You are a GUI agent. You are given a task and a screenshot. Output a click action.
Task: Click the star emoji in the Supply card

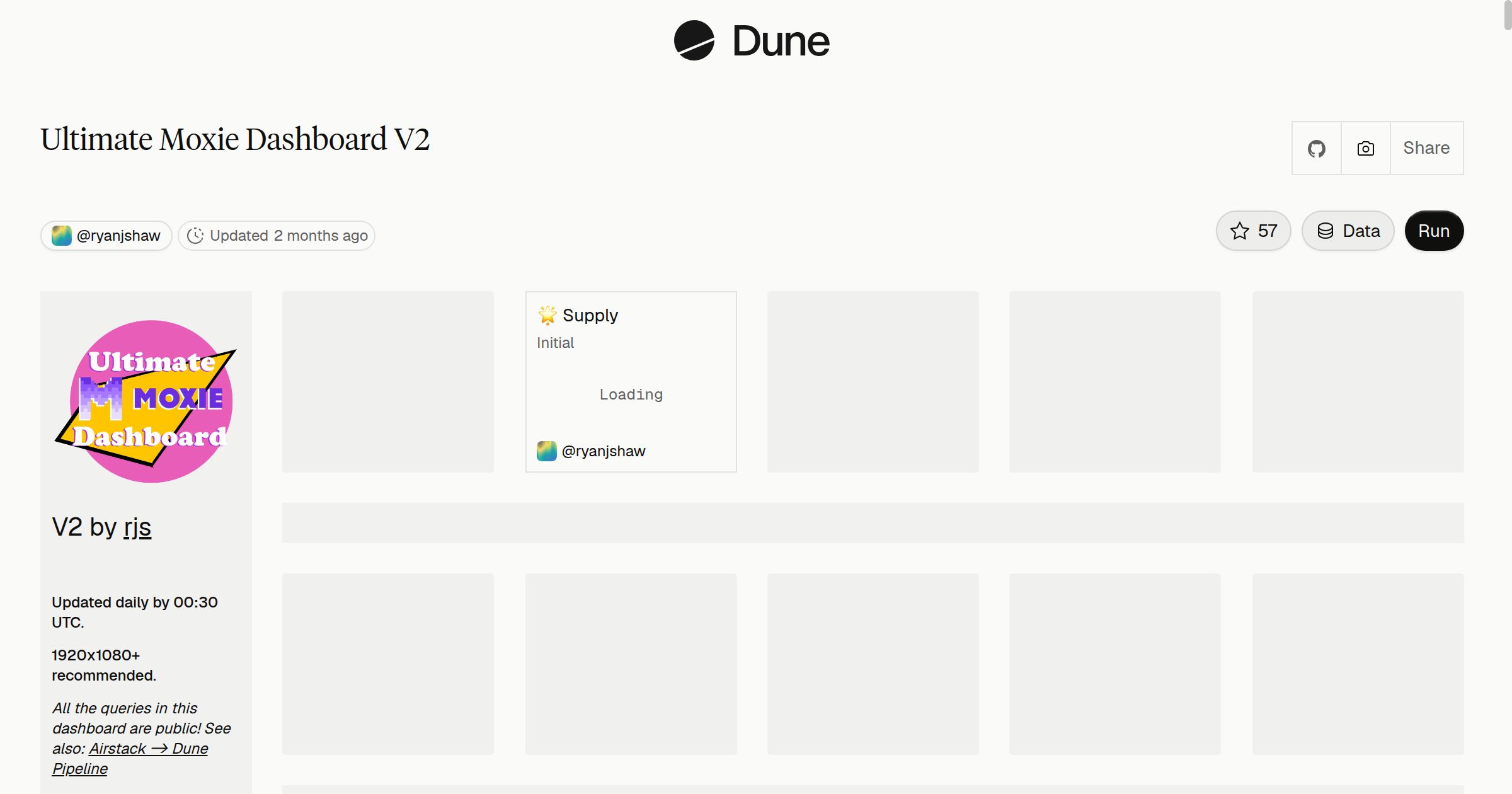547,314
